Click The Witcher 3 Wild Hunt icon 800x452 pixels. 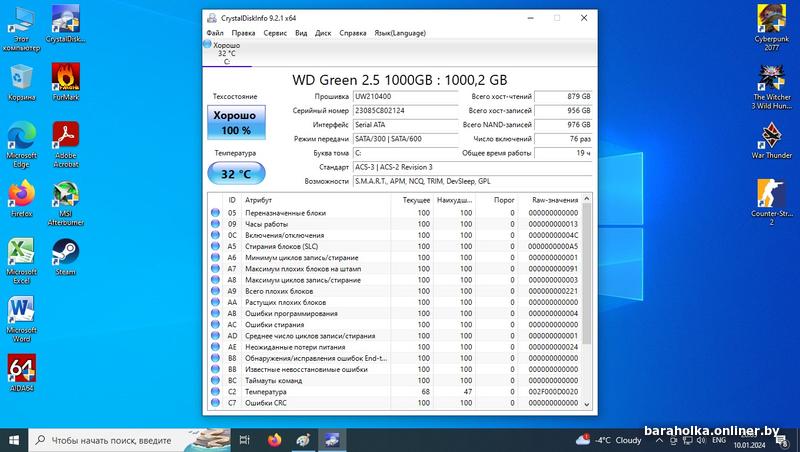tap(771, 86)
